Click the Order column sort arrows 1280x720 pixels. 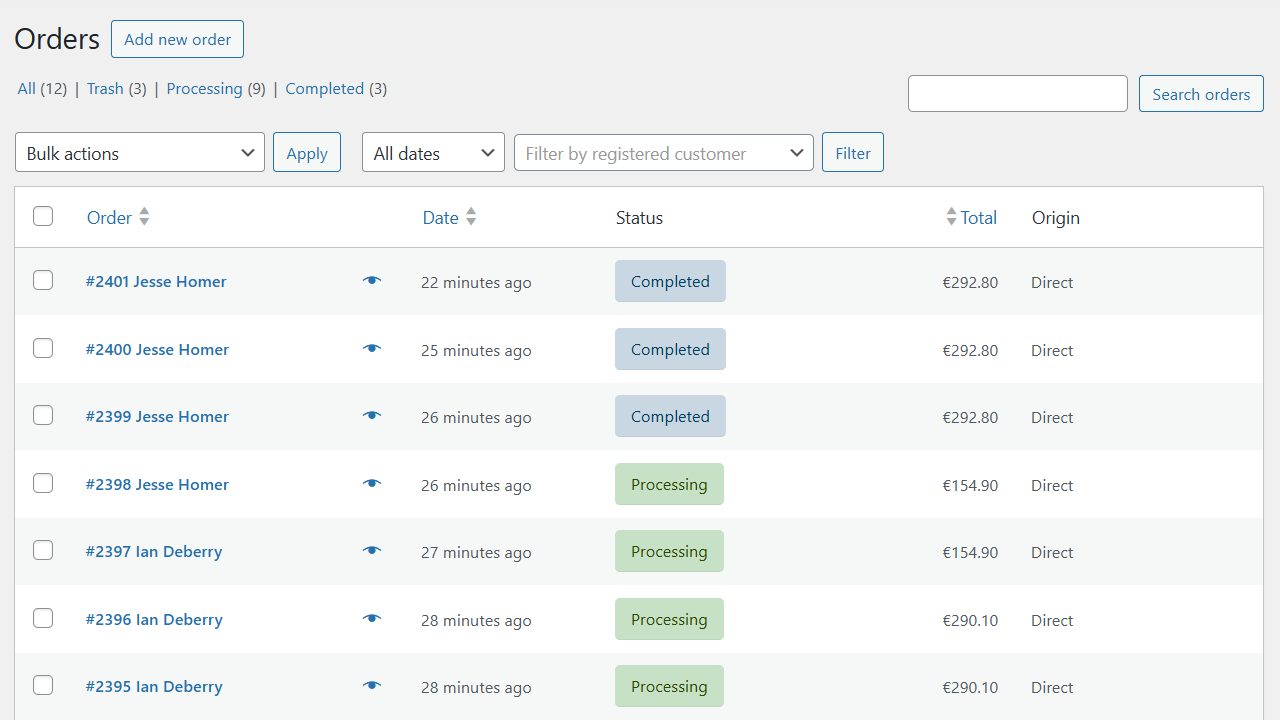coord(144,217)
